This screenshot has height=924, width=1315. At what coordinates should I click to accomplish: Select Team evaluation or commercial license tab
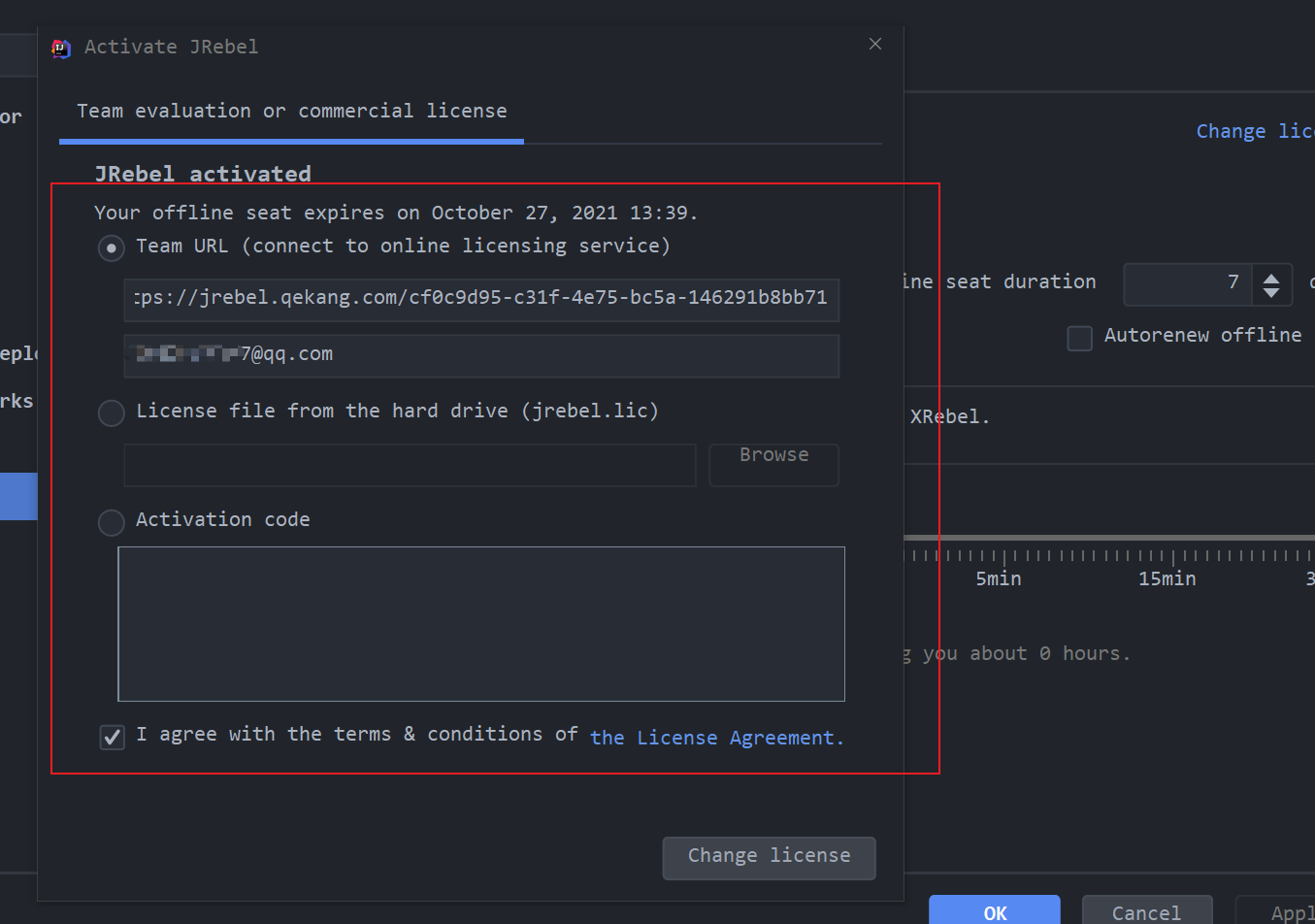[x=291, y=111]
